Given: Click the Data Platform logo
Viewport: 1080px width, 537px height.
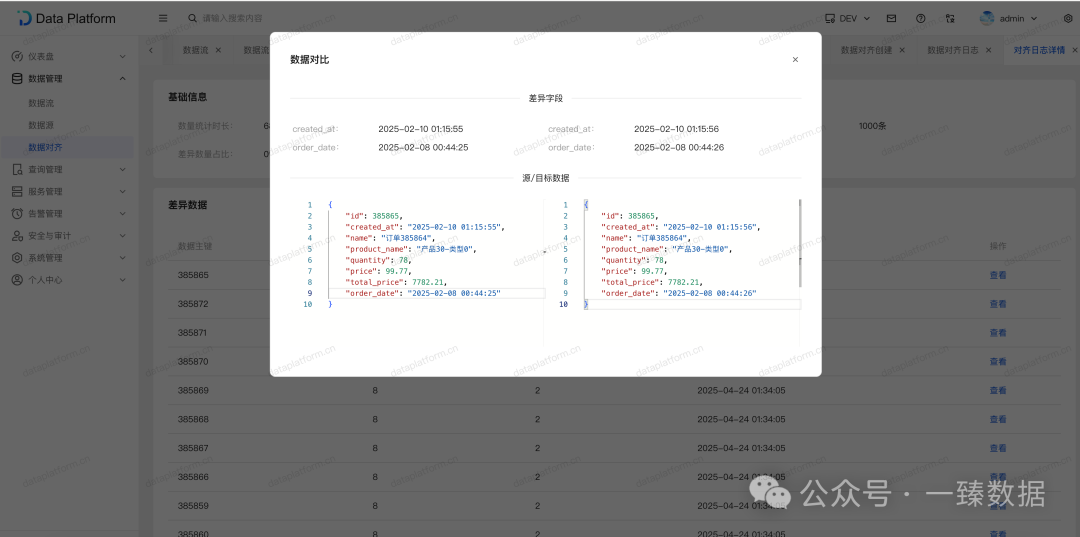Looking at the screenshot, I should 66,19.
